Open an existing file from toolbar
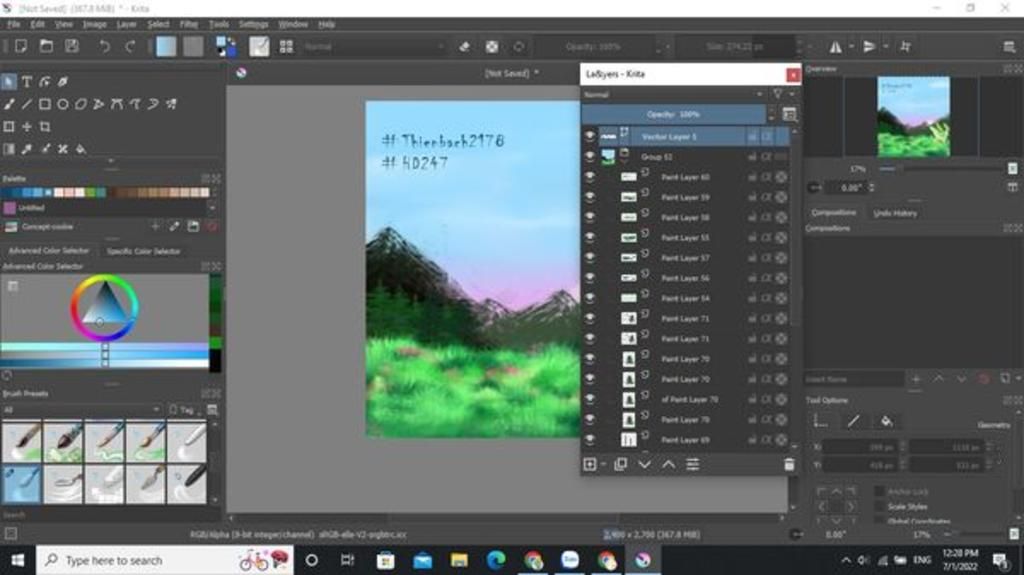 (x=46, y=46)
